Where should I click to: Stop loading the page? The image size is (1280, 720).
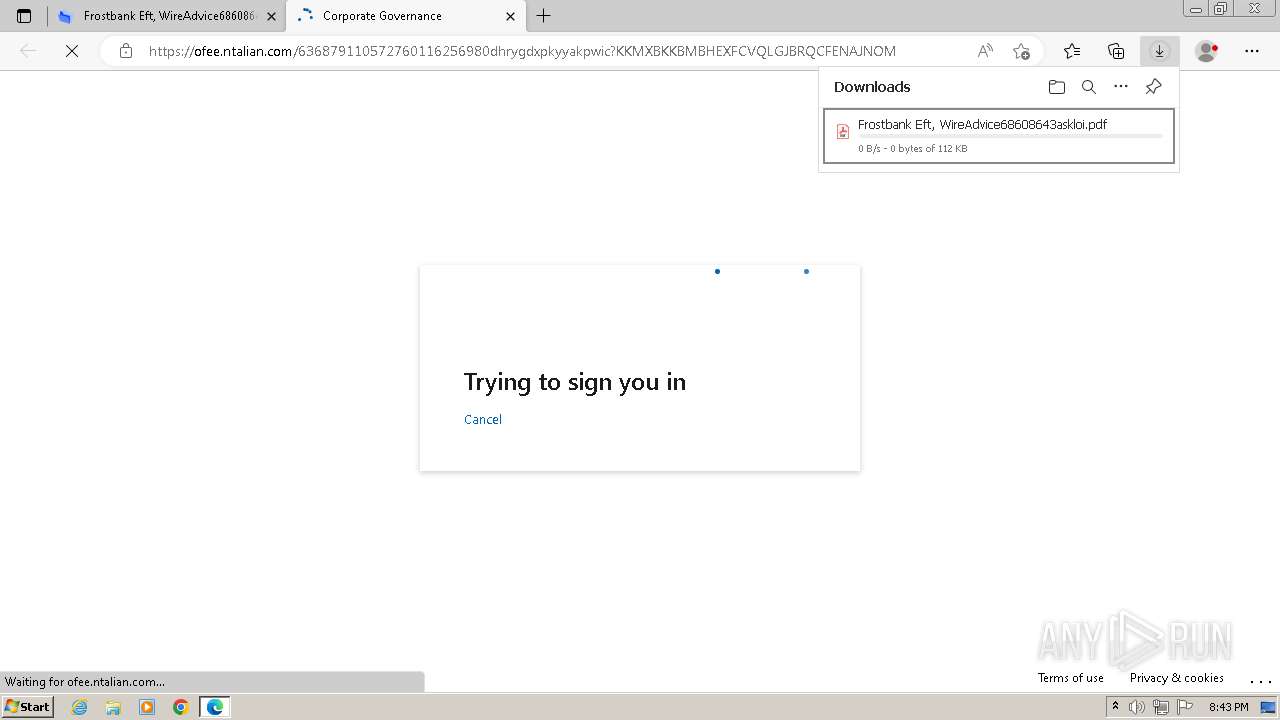[x=72, y=51]
